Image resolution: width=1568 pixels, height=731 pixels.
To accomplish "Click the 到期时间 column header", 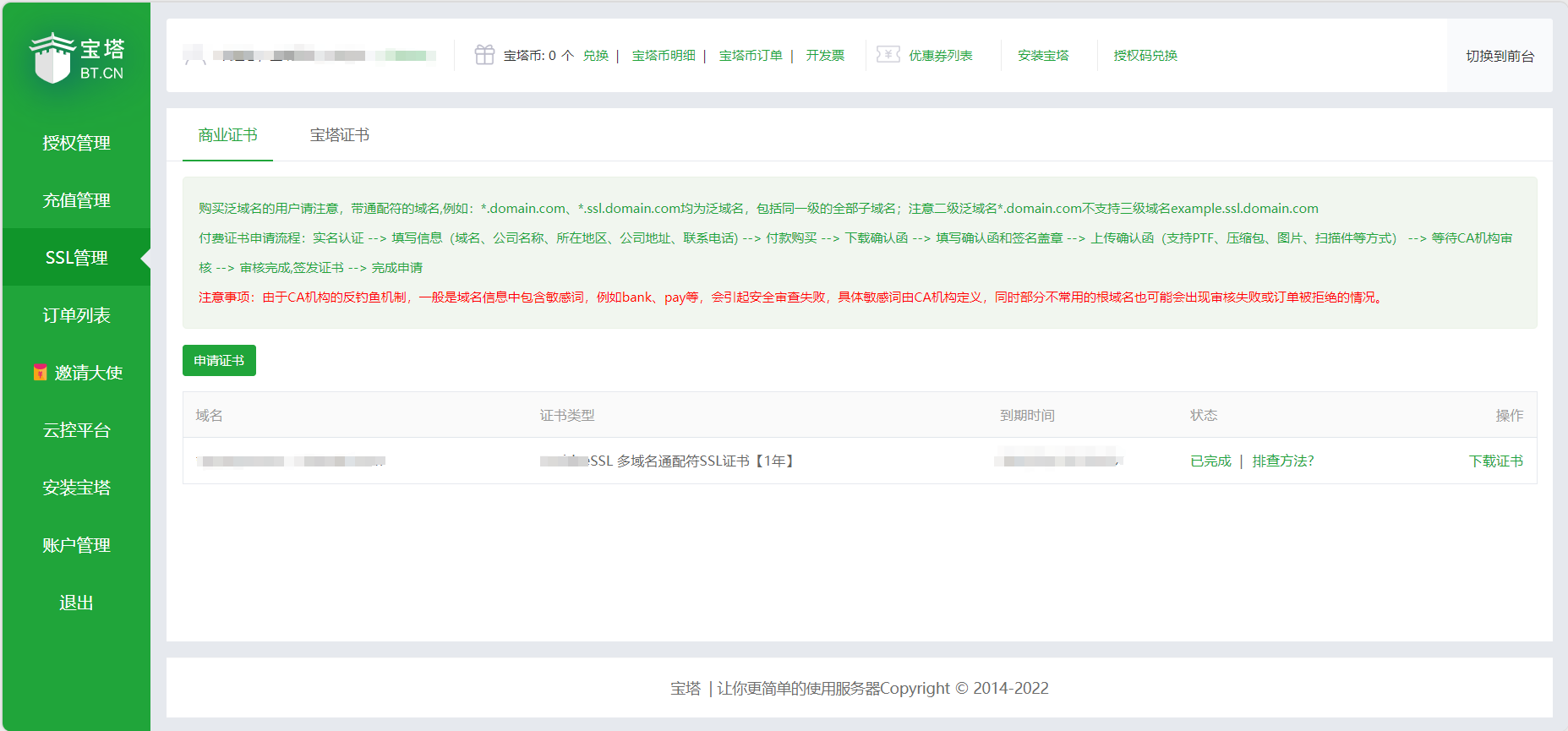I will [x=1027, y=416].
